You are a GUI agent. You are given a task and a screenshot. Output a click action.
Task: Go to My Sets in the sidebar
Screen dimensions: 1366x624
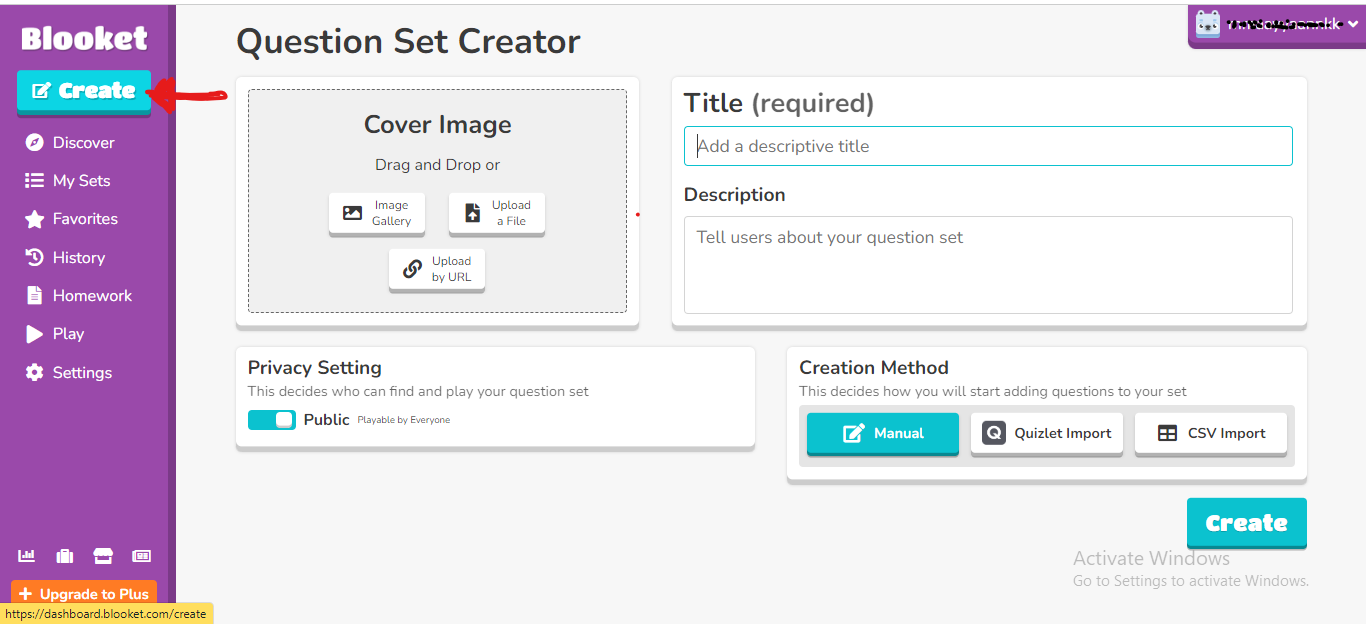click(x=68, y=181)
